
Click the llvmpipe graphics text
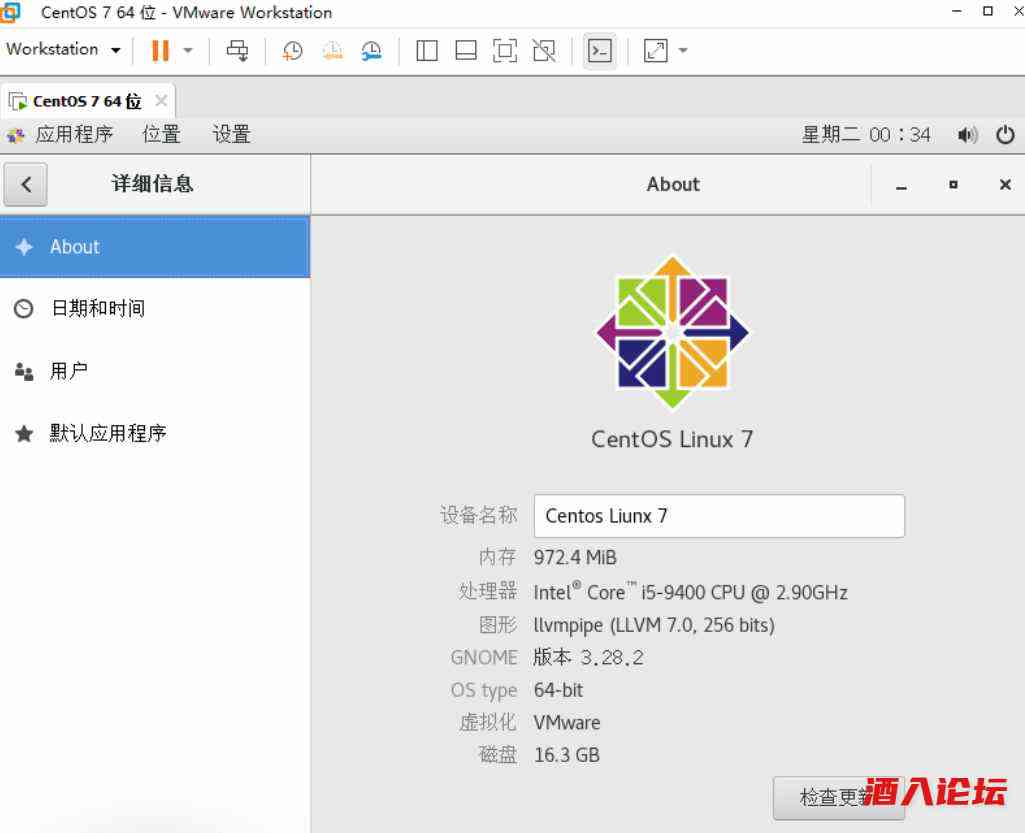pos(654,625)
